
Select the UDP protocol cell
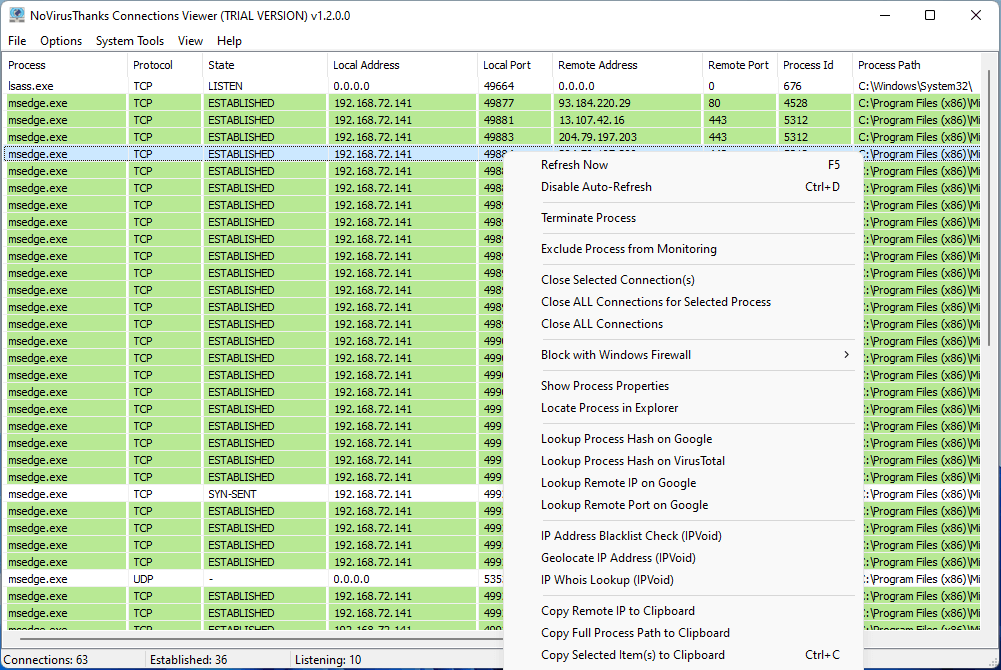click(x=165, y=579)
